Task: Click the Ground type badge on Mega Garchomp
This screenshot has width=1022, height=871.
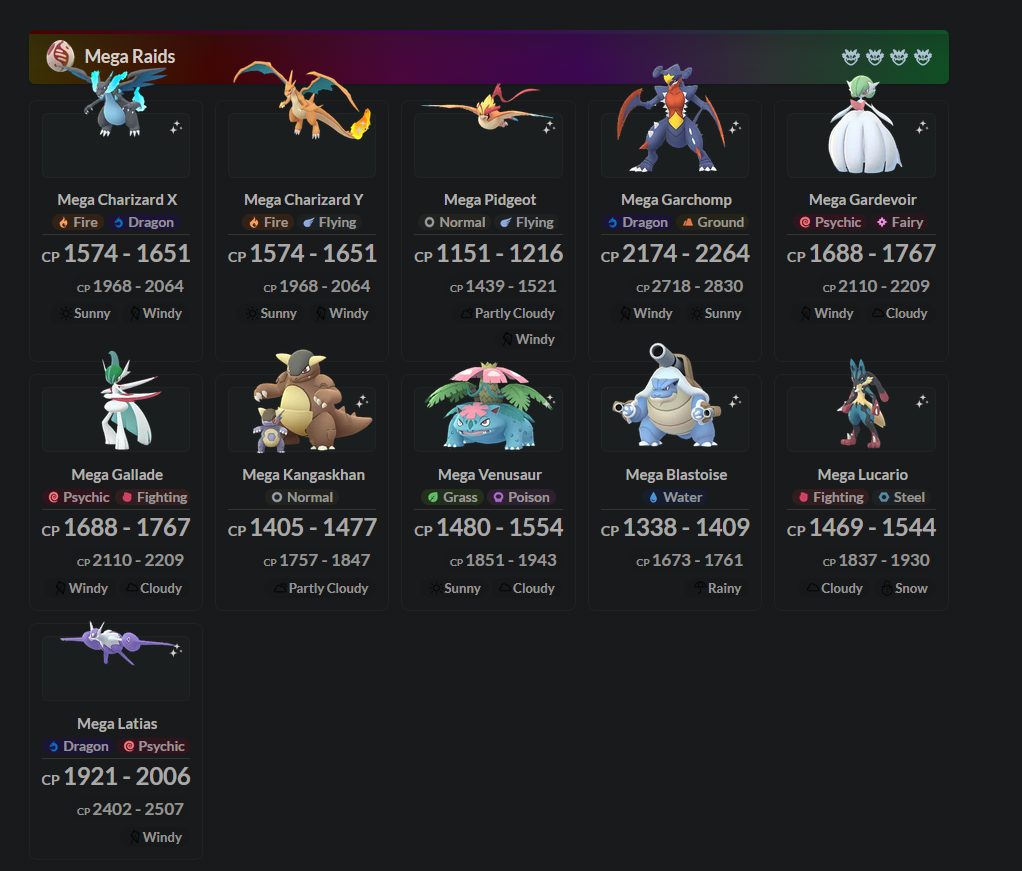Action: click(713, 222)
